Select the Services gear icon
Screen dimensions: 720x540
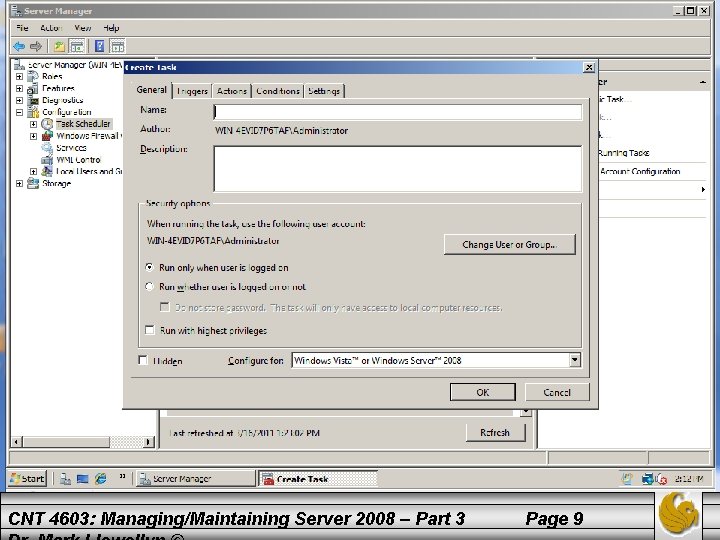47,148
